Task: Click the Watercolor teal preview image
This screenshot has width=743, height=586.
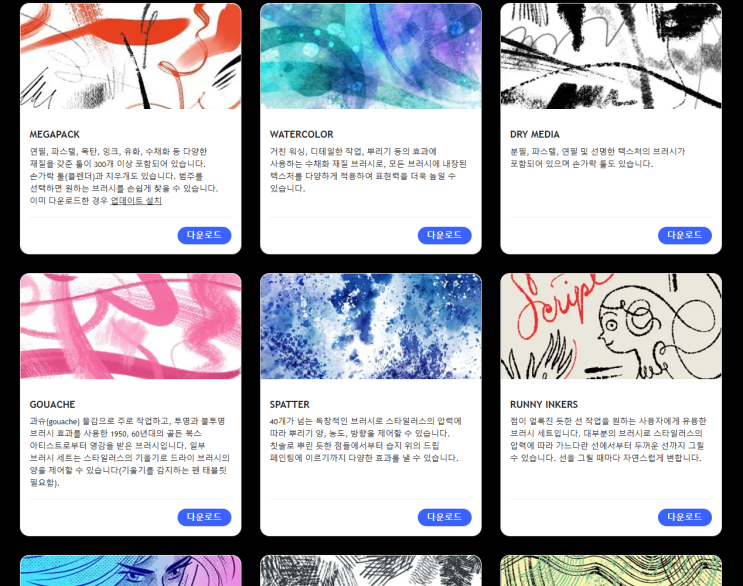Action: (371, 56)
